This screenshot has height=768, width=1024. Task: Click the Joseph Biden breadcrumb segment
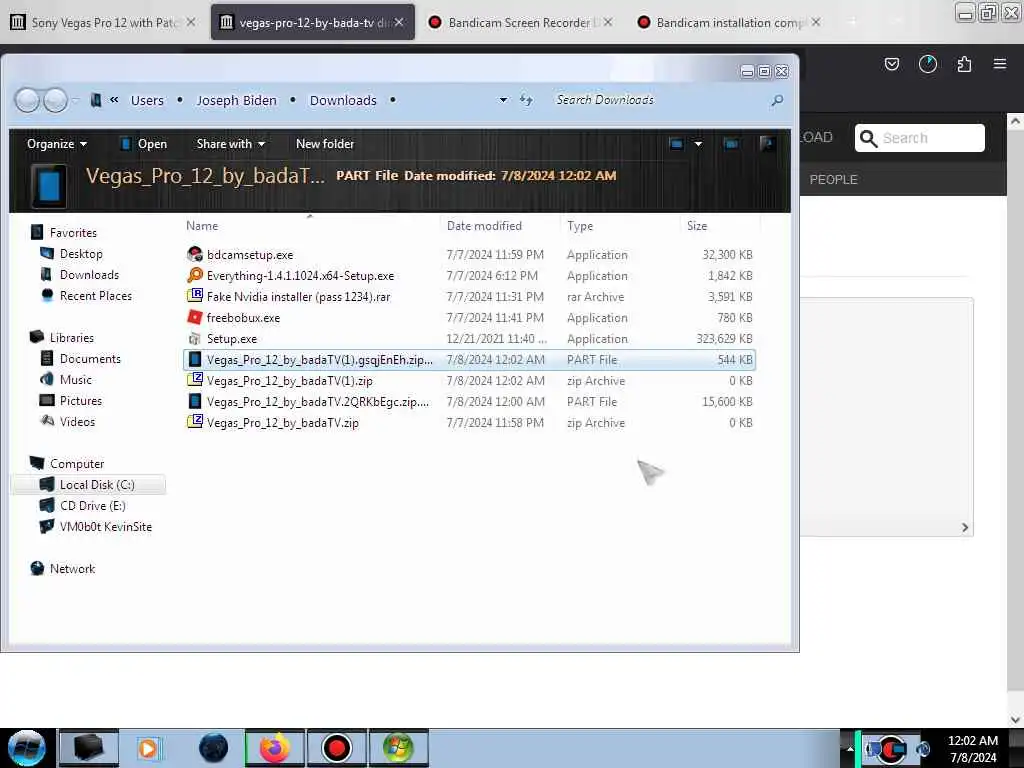coord(236,101)
